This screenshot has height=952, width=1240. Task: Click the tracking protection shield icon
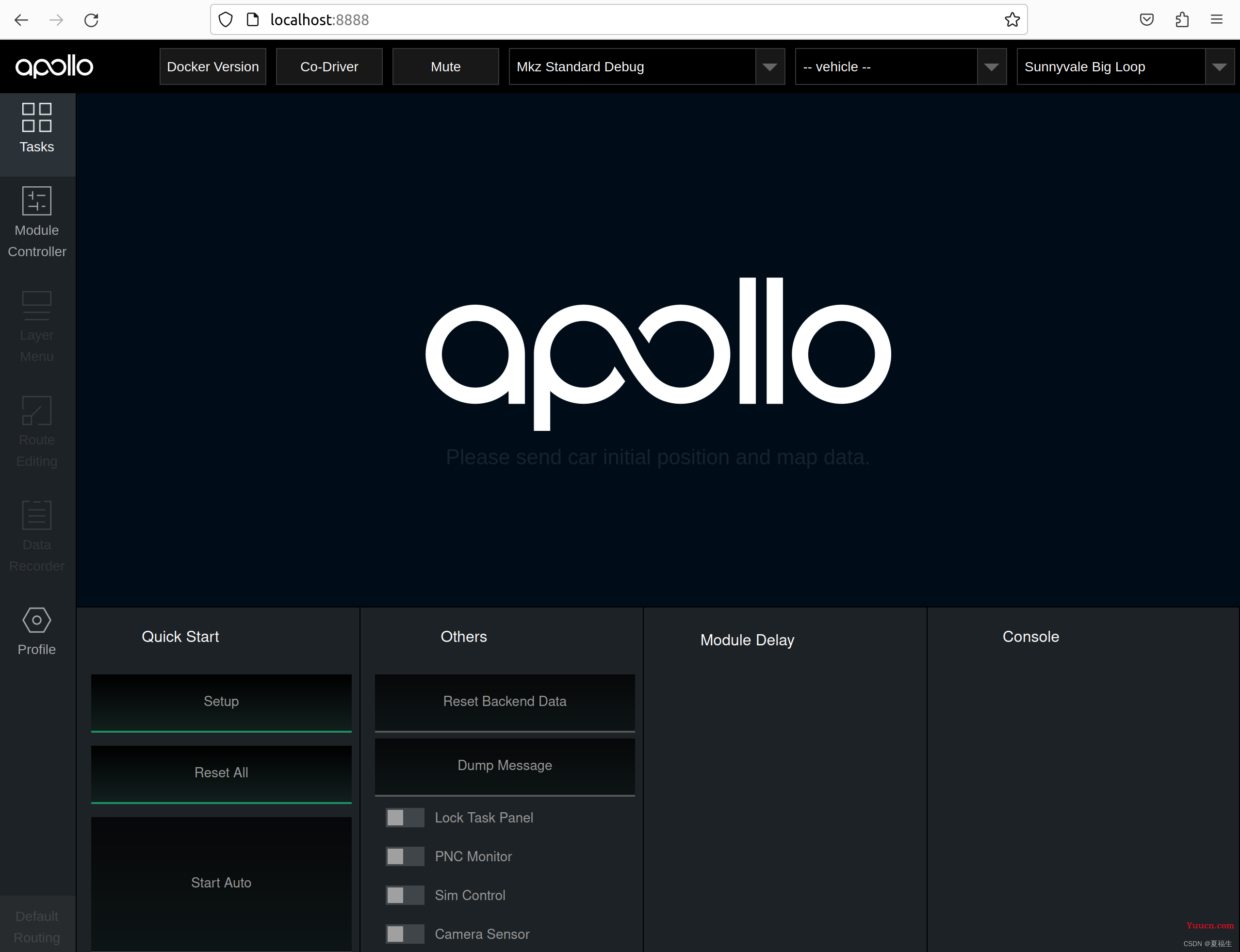click(x=226, y=20)
